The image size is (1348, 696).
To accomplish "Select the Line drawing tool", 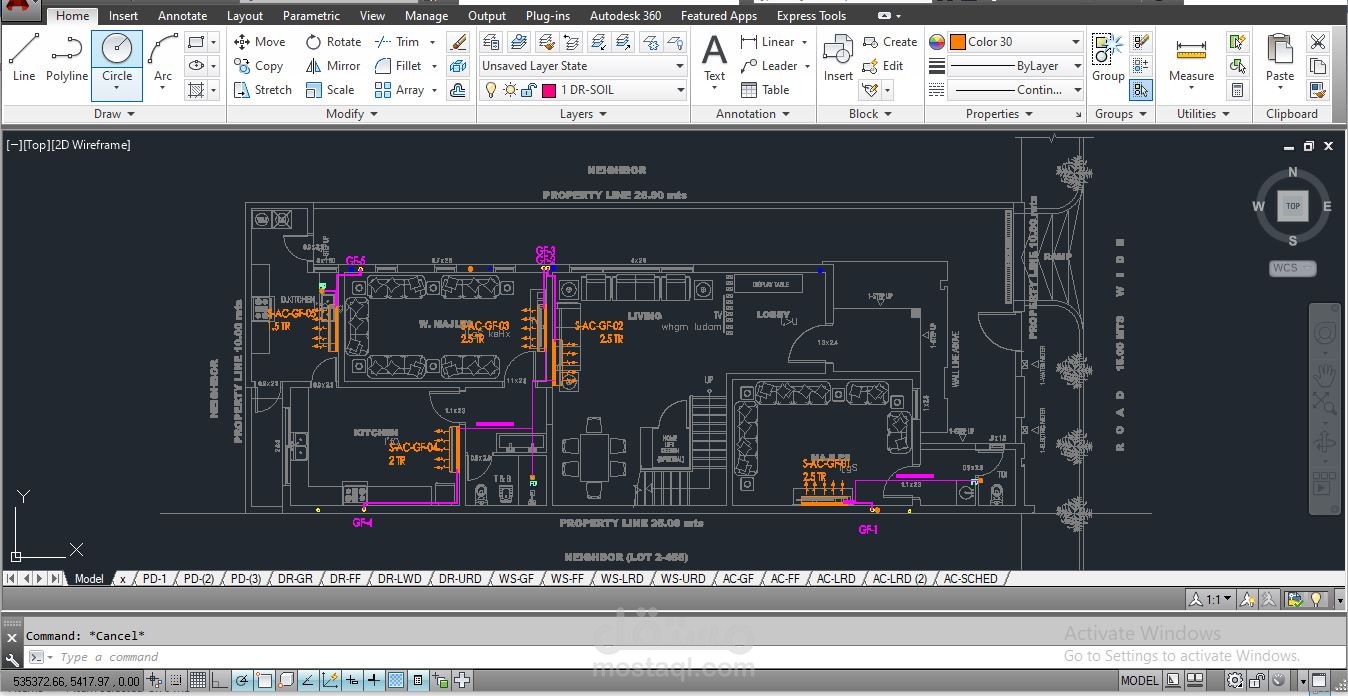I will coord(24,57).
